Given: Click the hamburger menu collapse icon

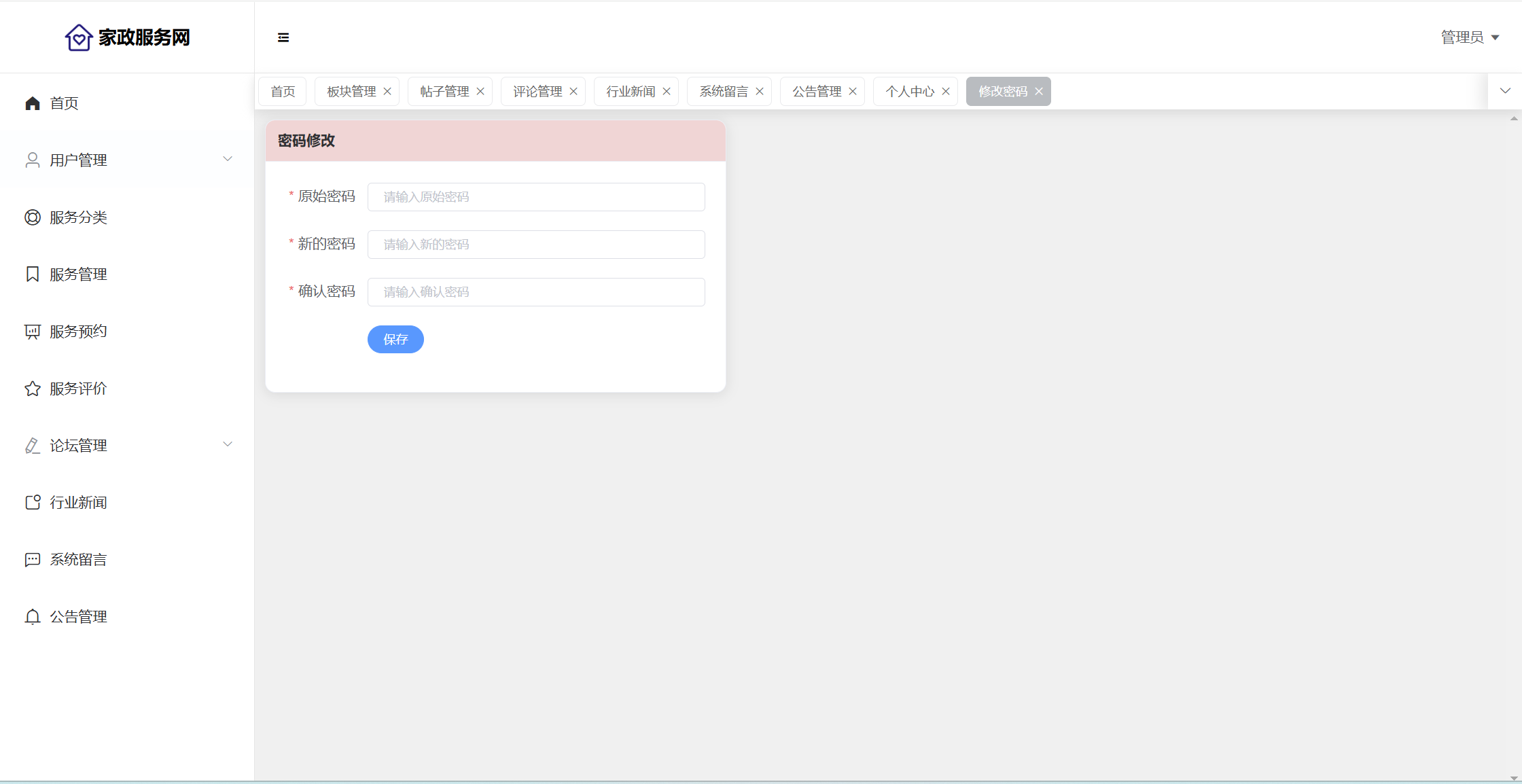Looking at the screenshot, I should click(283, 37).
